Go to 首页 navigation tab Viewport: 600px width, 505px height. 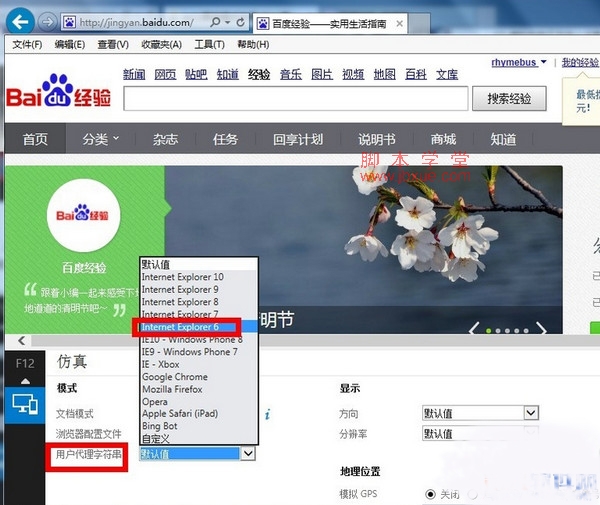pos(35,139)
